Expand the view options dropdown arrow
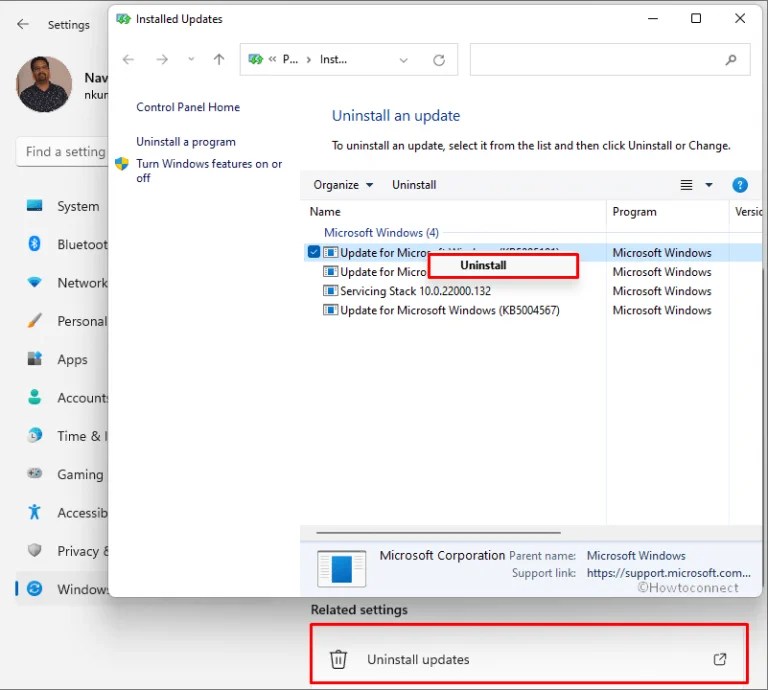768x690 pixels. click(709, 185)
